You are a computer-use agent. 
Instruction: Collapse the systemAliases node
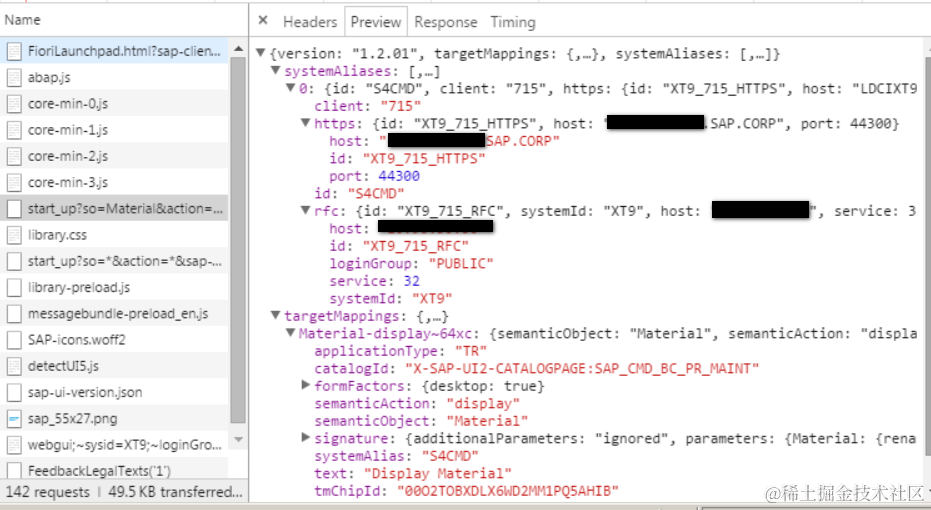click(x=275, y=71)
